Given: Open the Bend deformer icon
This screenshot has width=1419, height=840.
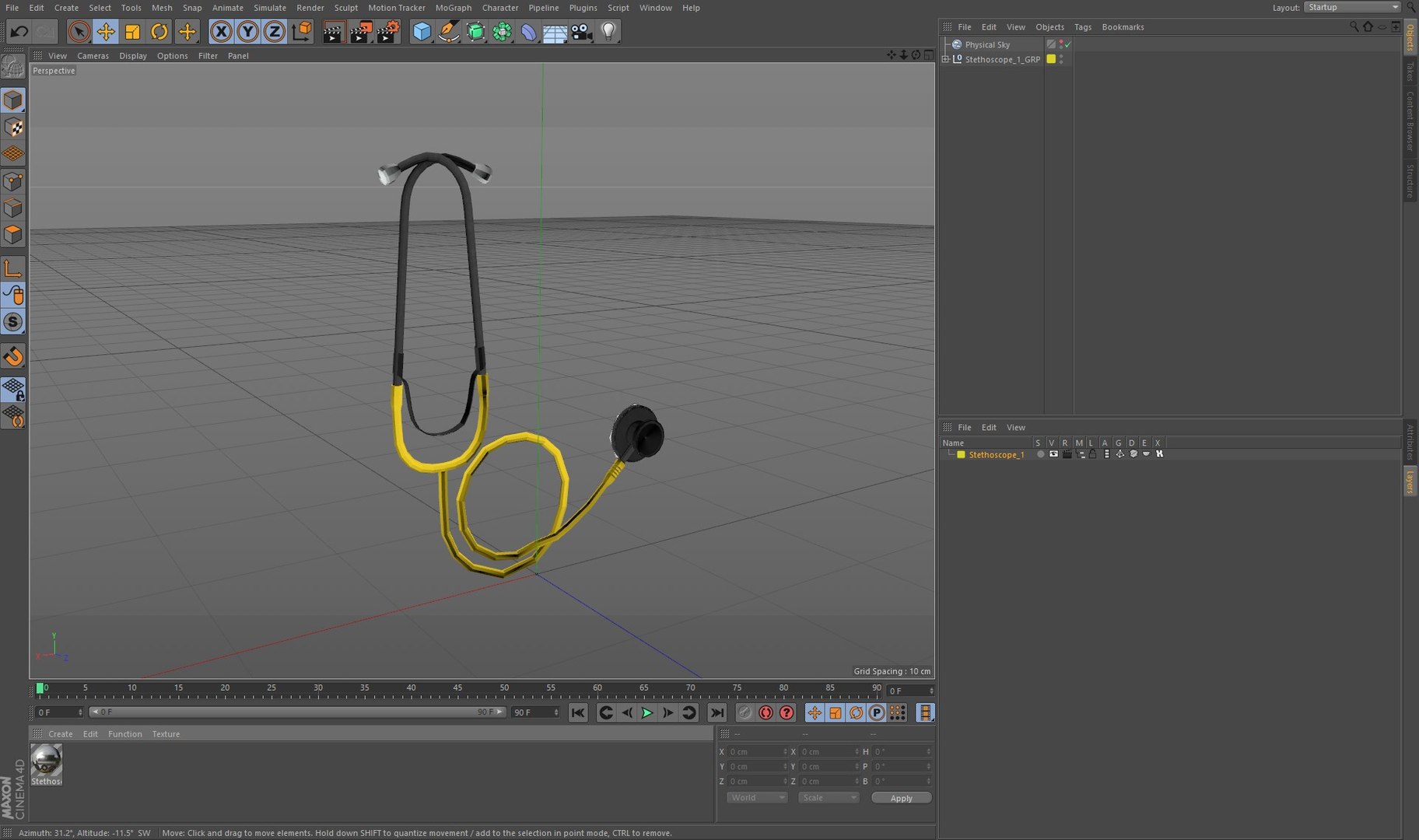Looking at the screenshot, I should point(528,32).
